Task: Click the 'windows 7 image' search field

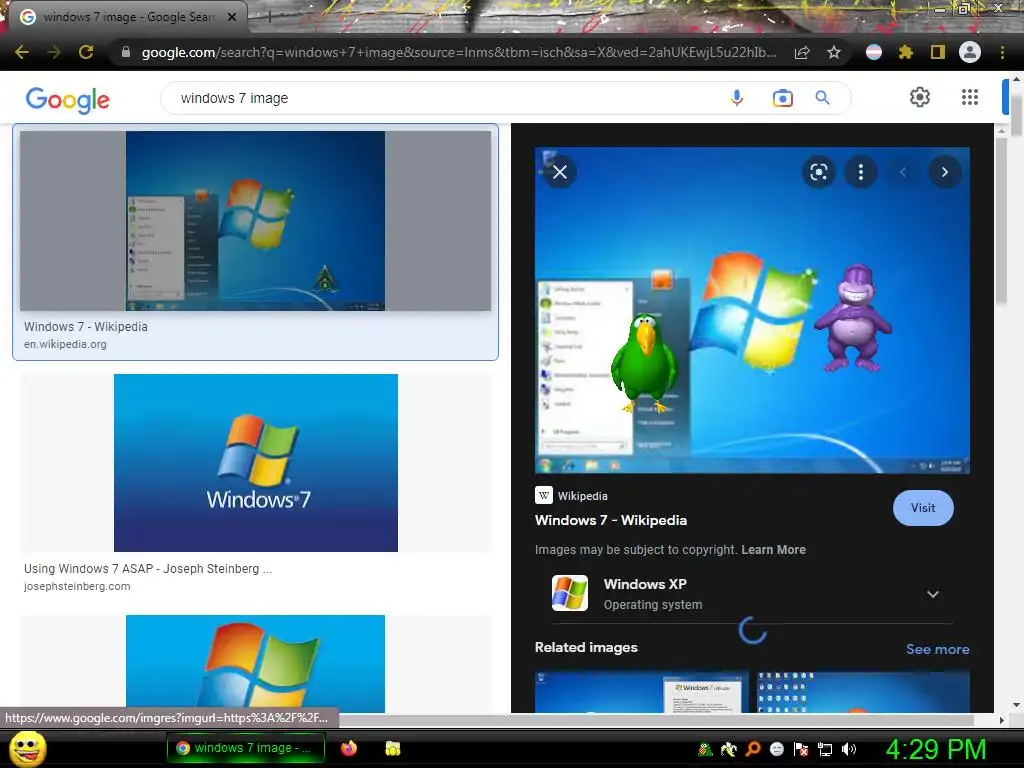Action: click(444, 98)
